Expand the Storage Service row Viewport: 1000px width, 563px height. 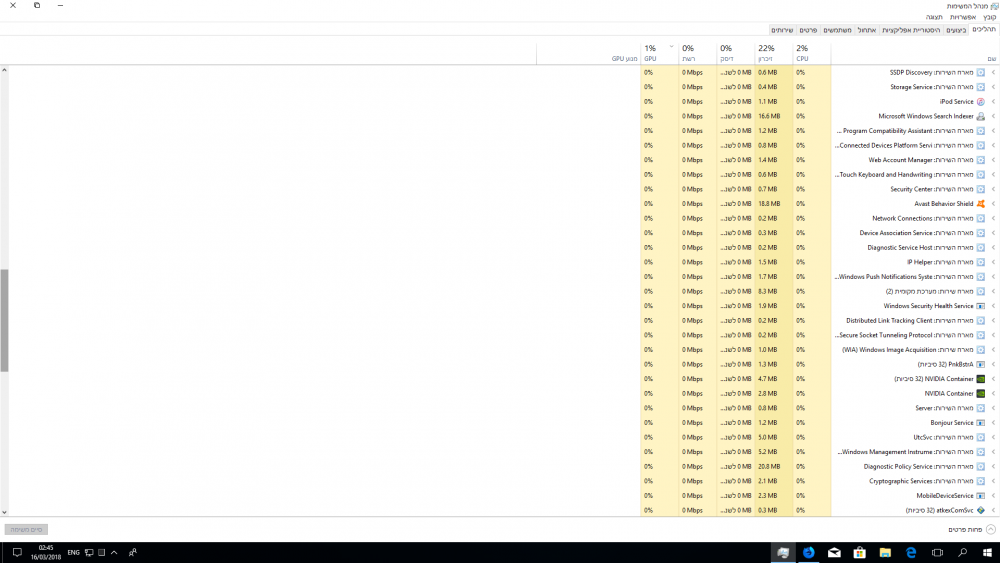pyautogui.click(x=993, y=87)
